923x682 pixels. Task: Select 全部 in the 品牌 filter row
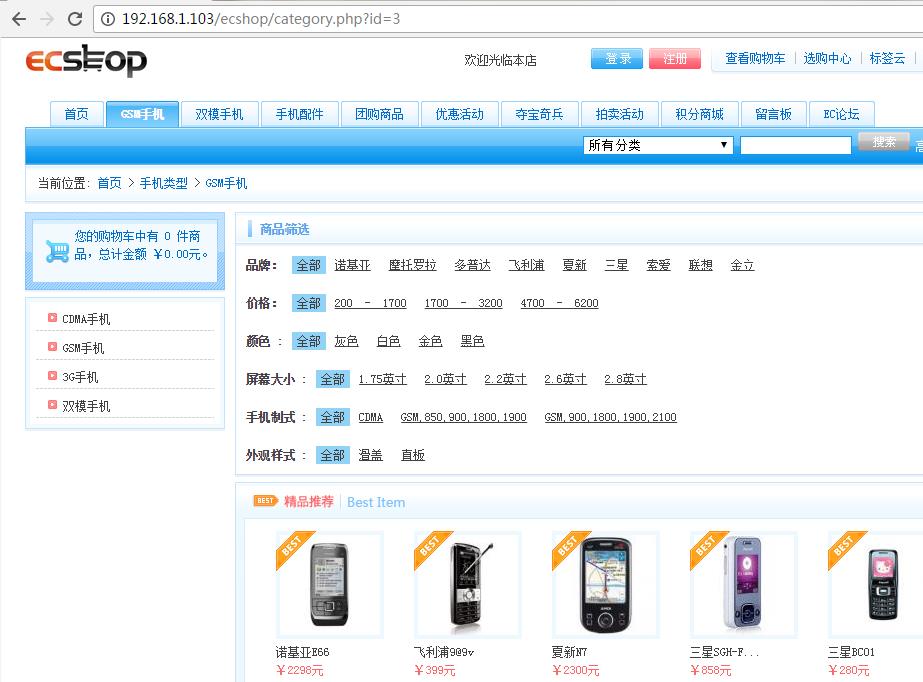coord(308,265)
